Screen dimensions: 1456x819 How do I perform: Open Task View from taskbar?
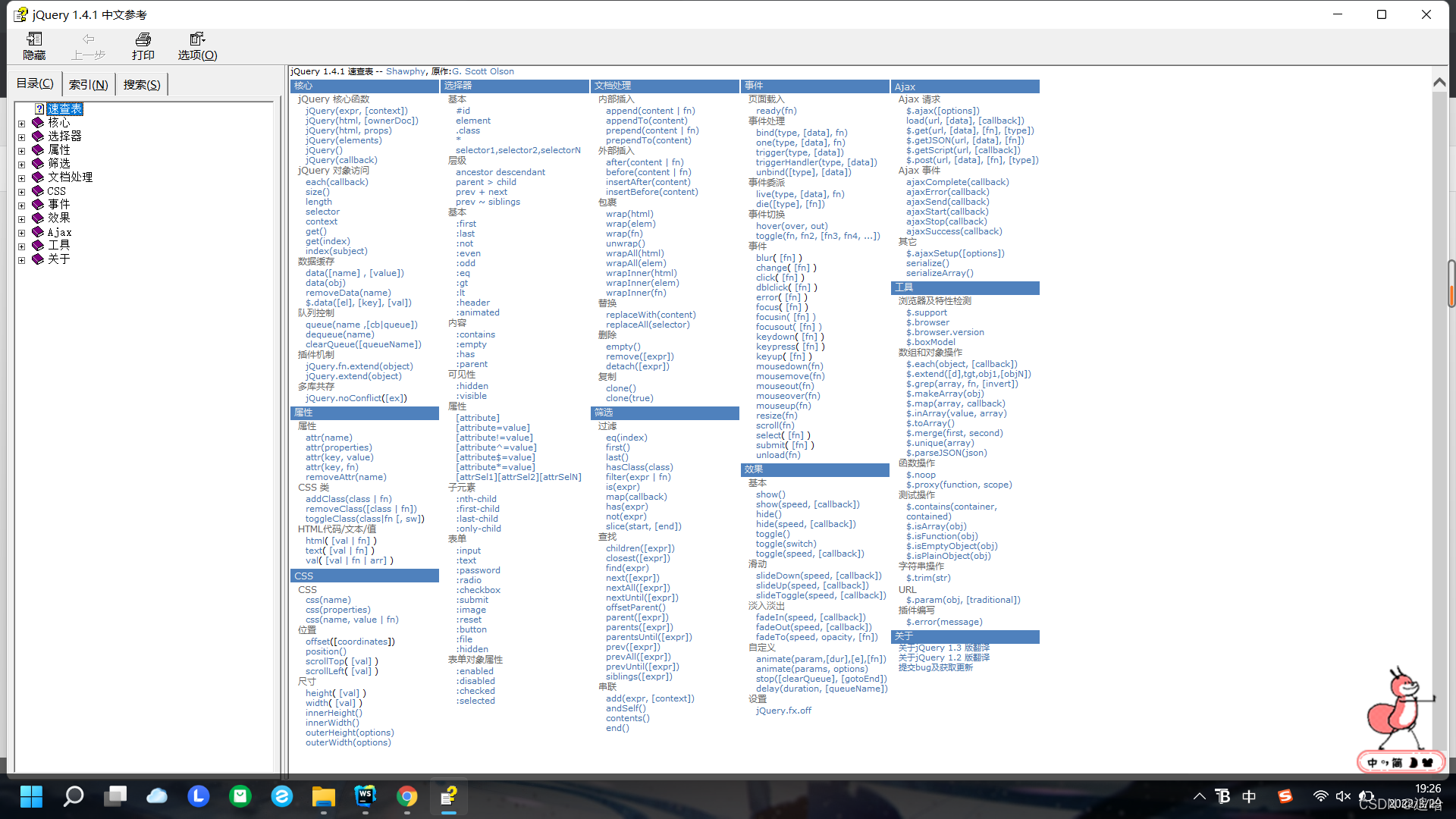[115, 796]
